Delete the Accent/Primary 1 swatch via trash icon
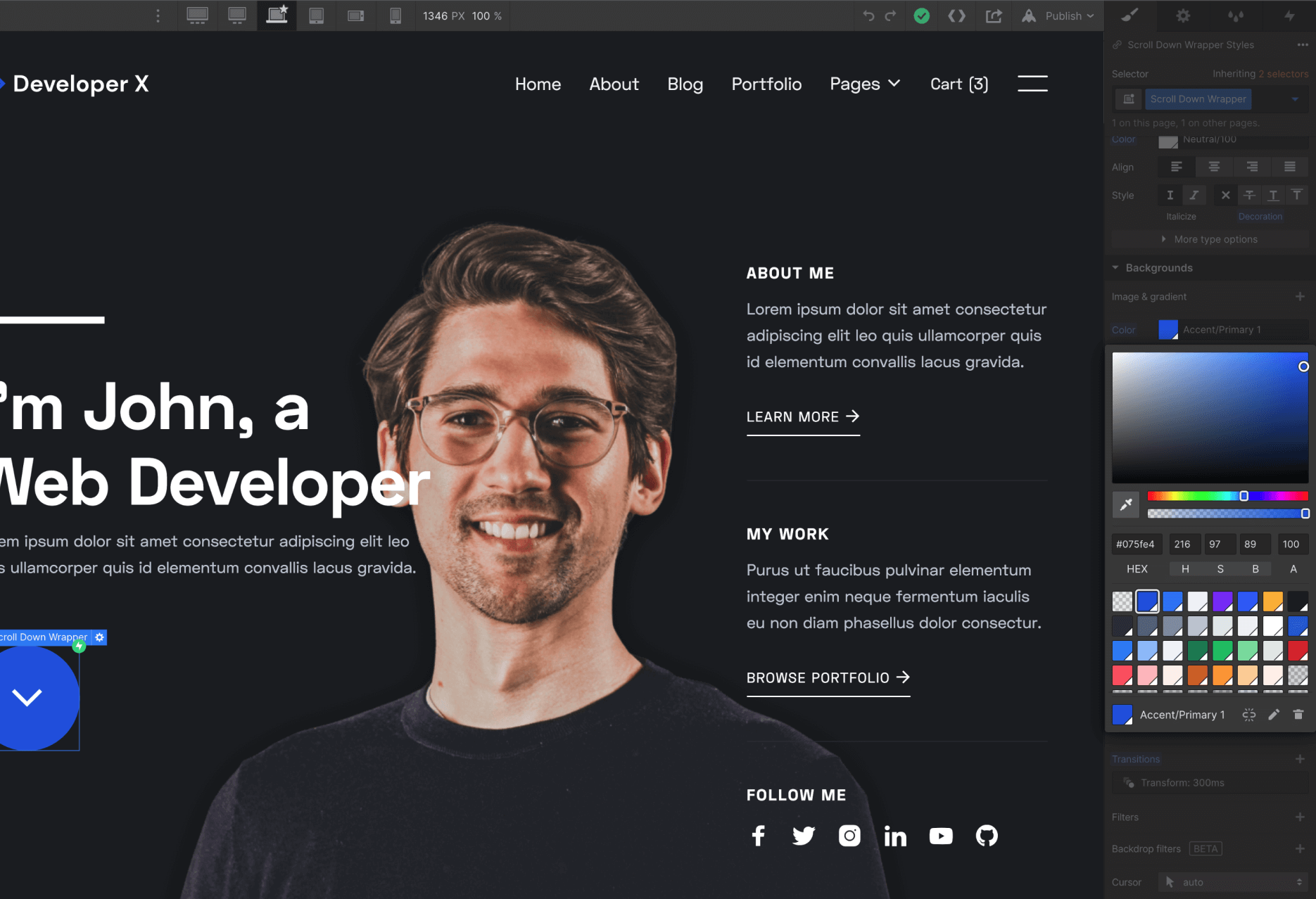The image size is (1316, 899). coord(1298,714)
